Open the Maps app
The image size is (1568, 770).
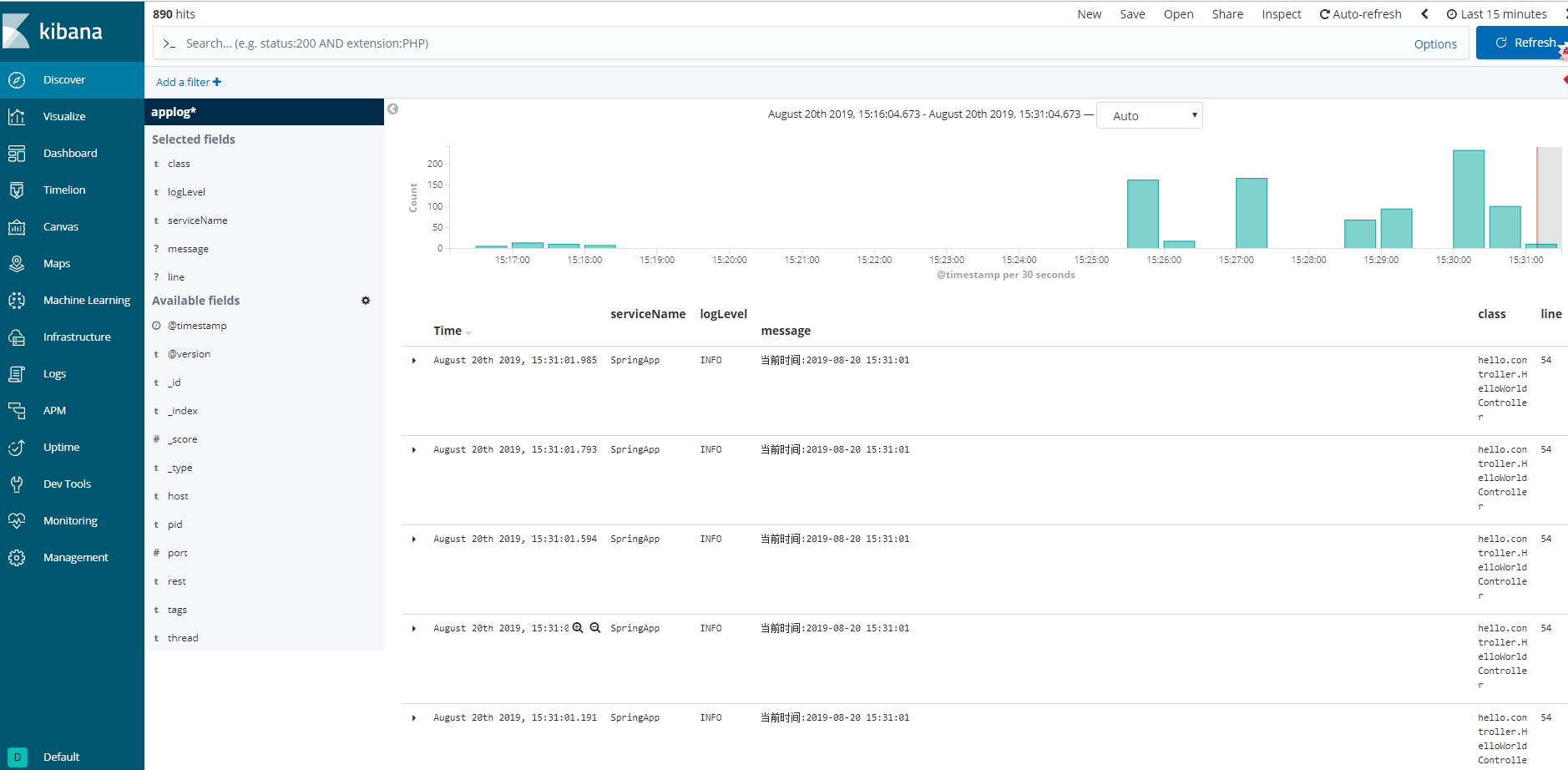[x=57, y=263]
